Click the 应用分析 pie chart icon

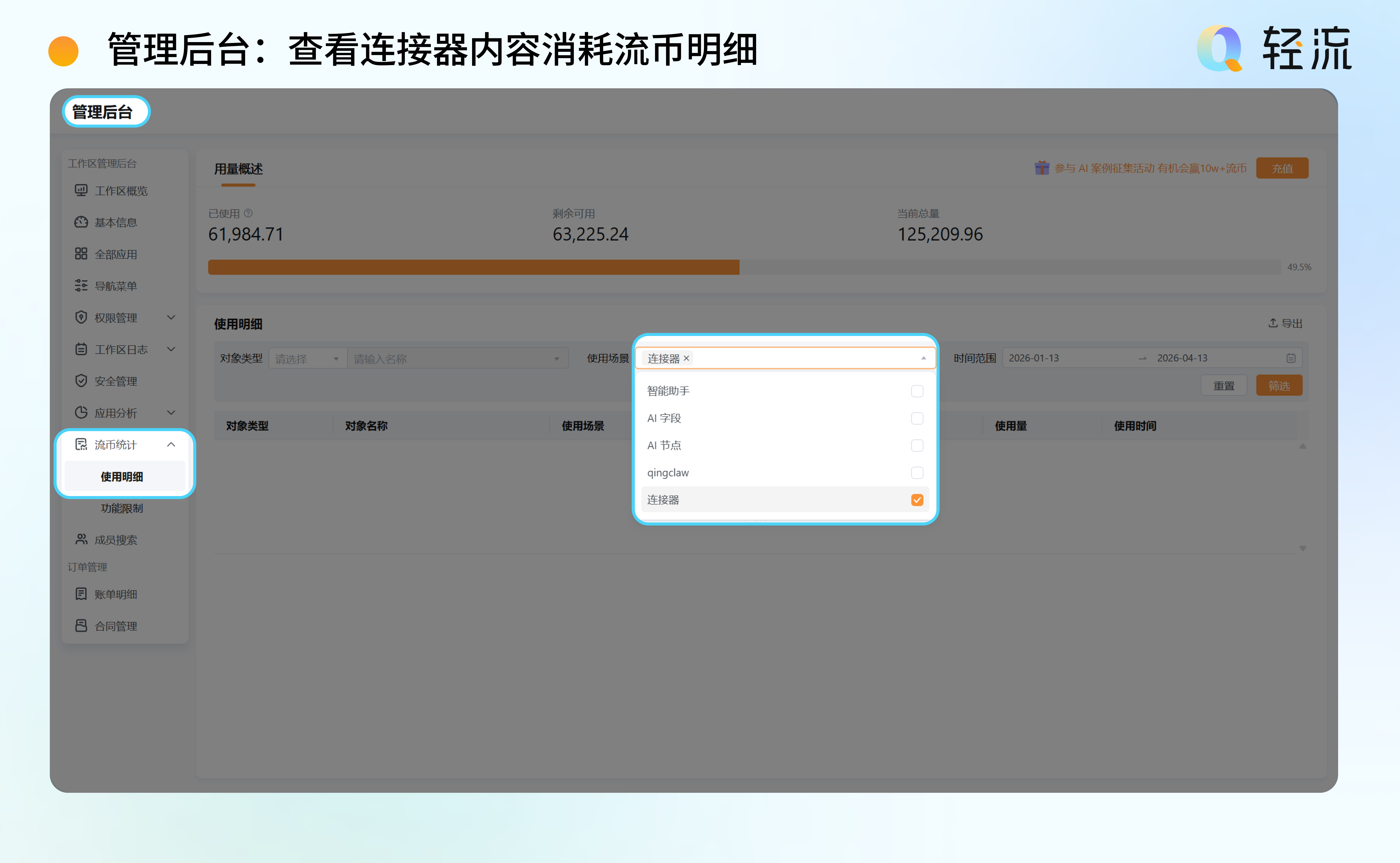(x=81, y=412)
